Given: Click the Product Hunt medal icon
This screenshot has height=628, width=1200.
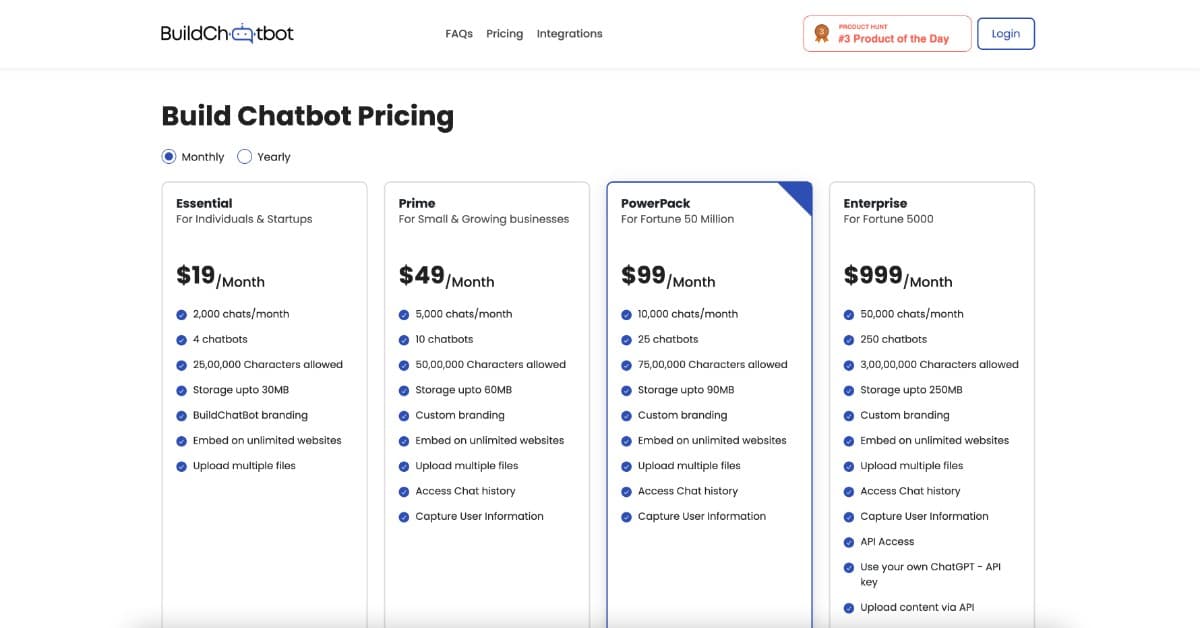Looking at the screenshot, I should coord(822,33).
